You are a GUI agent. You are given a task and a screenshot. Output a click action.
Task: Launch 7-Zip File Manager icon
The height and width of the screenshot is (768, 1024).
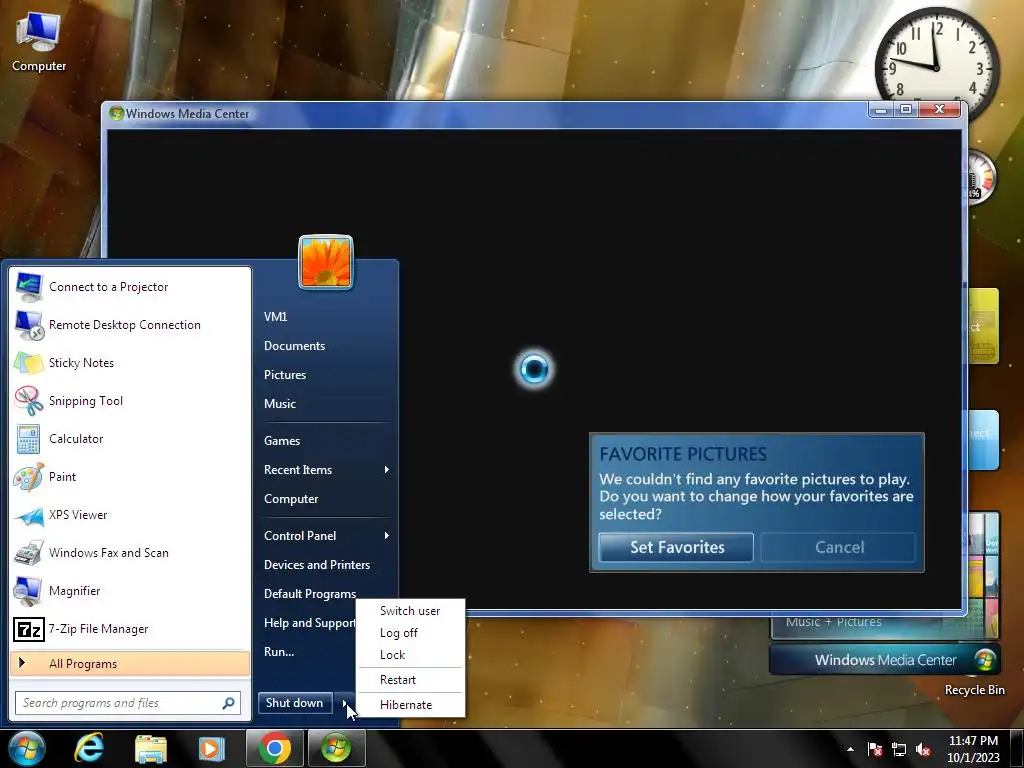[29, 630]
